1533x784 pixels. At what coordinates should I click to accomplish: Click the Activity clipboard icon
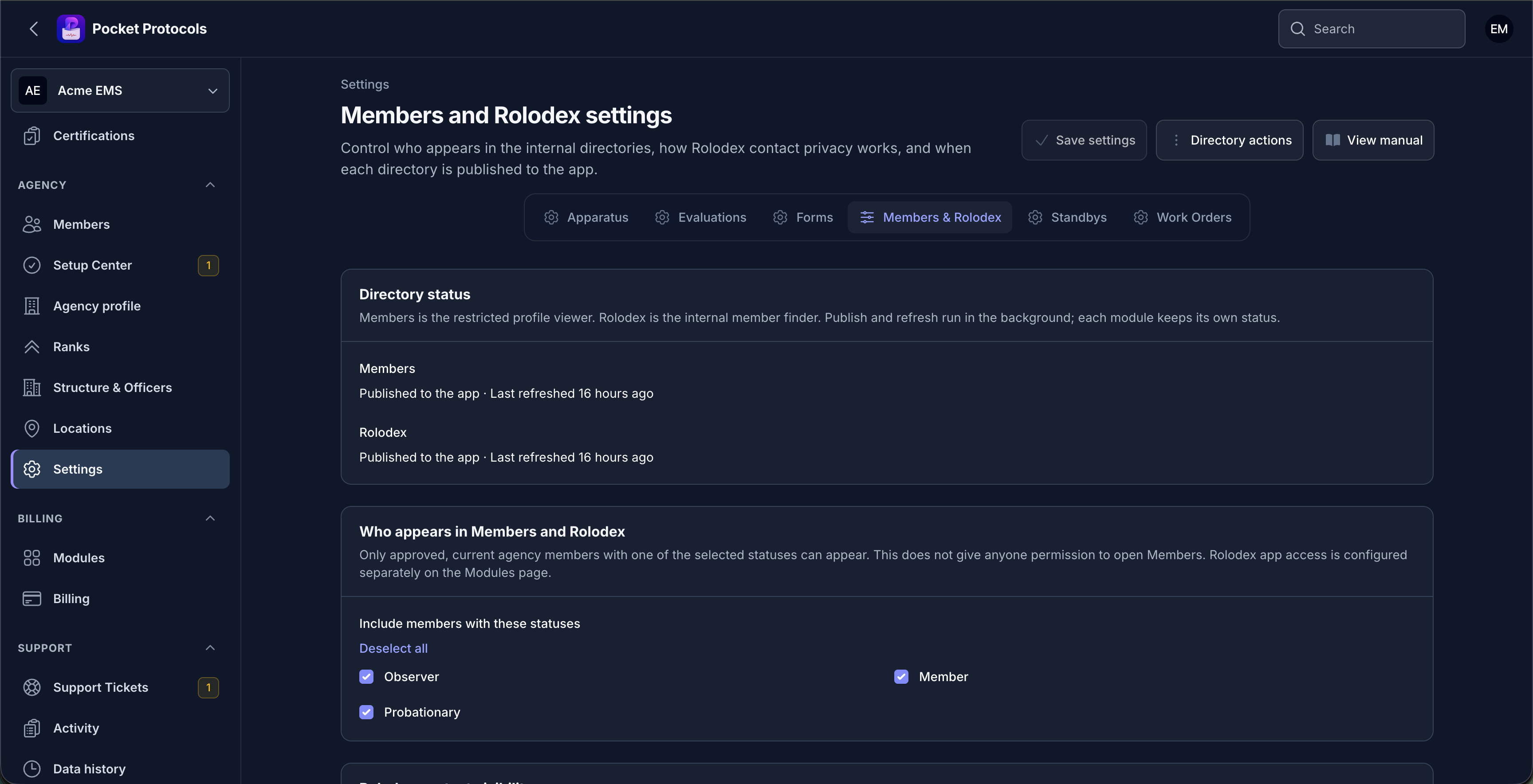tap(31, 728)
